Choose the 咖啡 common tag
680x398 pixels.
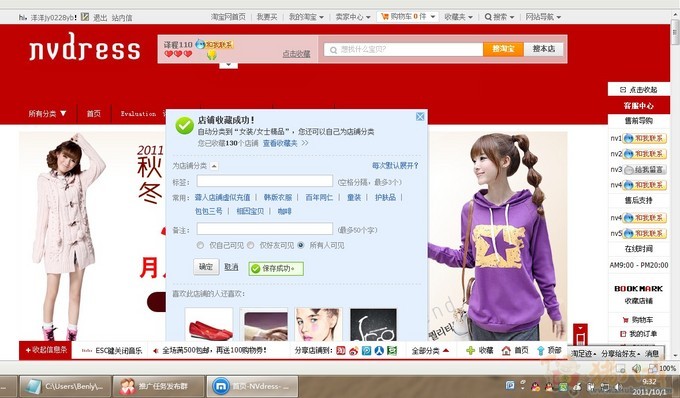coord(284,211)
